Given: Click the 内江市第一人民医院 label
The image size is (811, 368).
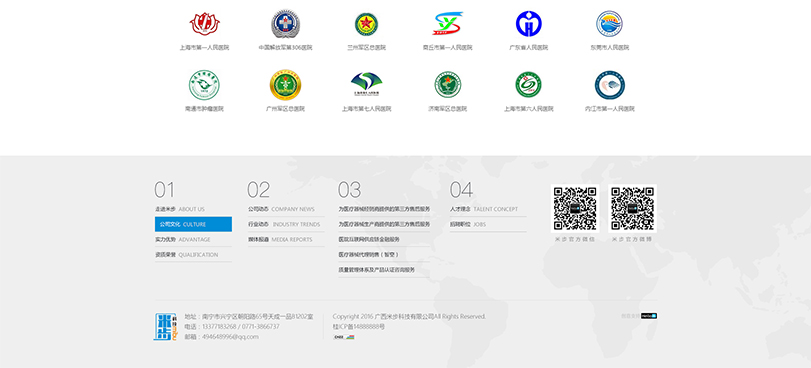Looking at the screenshot, I should tap(609, 109).
